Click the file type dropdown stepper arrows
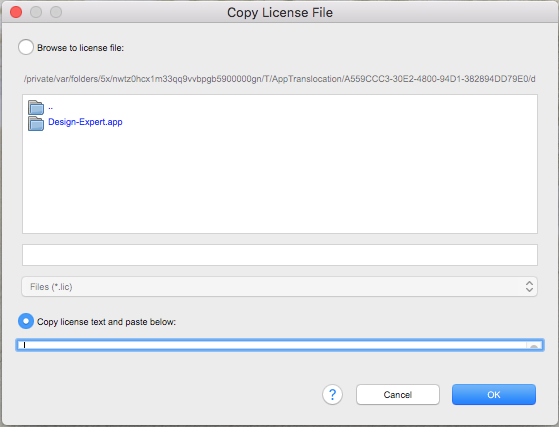This screenshot has width=559, height=427. [x=529, y=287]
